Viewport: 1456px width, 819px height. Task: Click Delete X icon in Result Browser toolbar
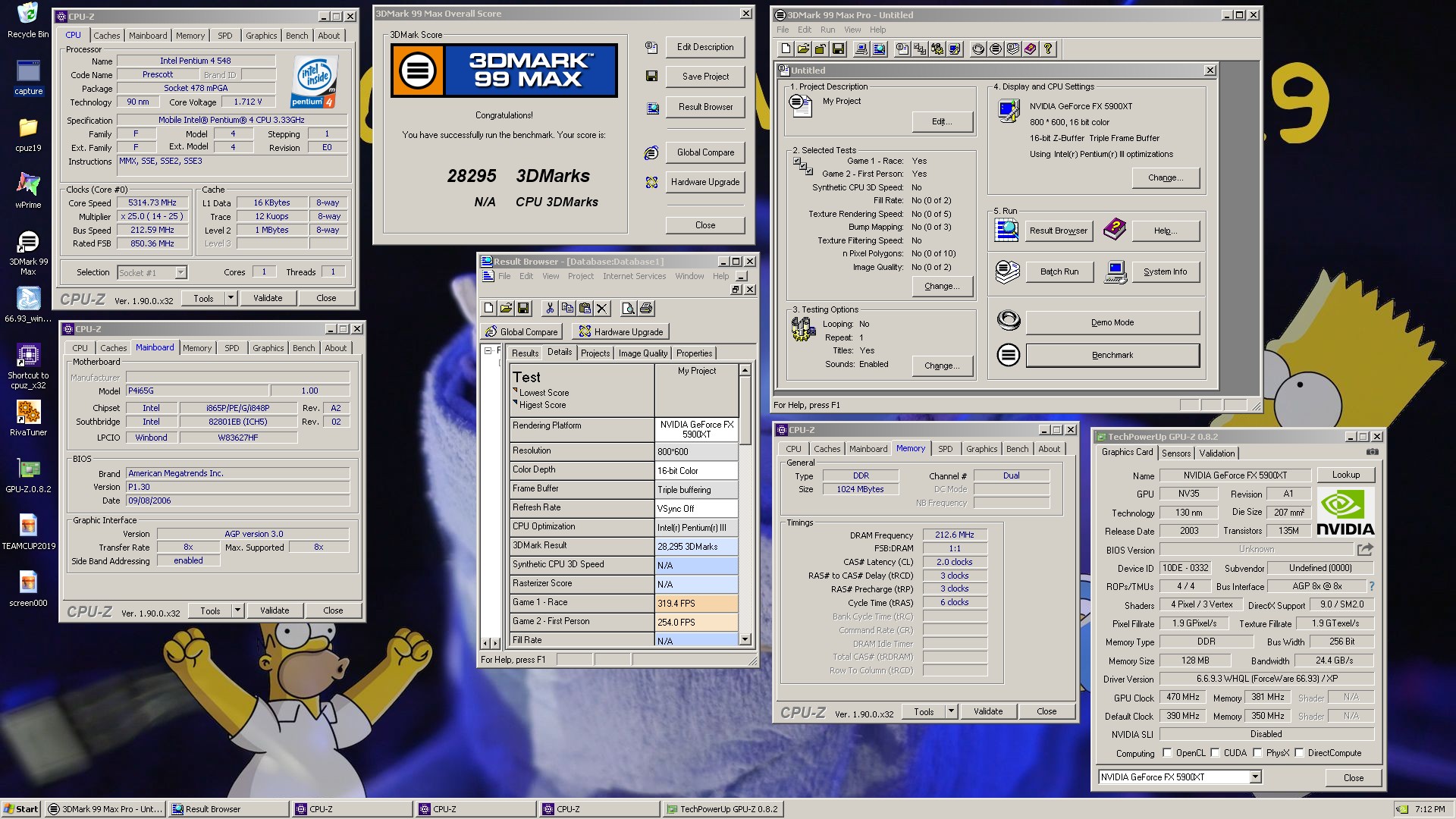pos(602,309)
